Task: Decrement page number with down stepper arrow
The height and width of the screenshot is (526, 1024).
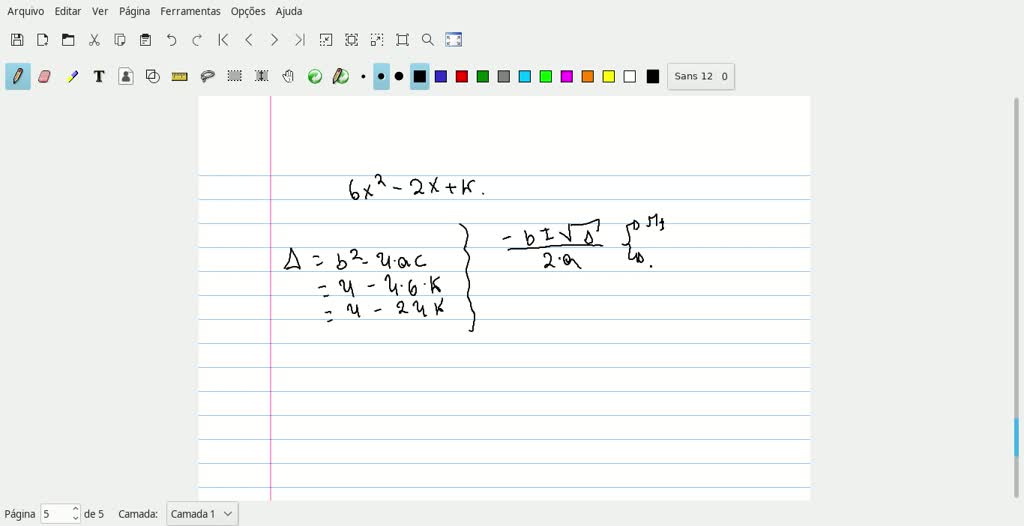Action: 76,518
